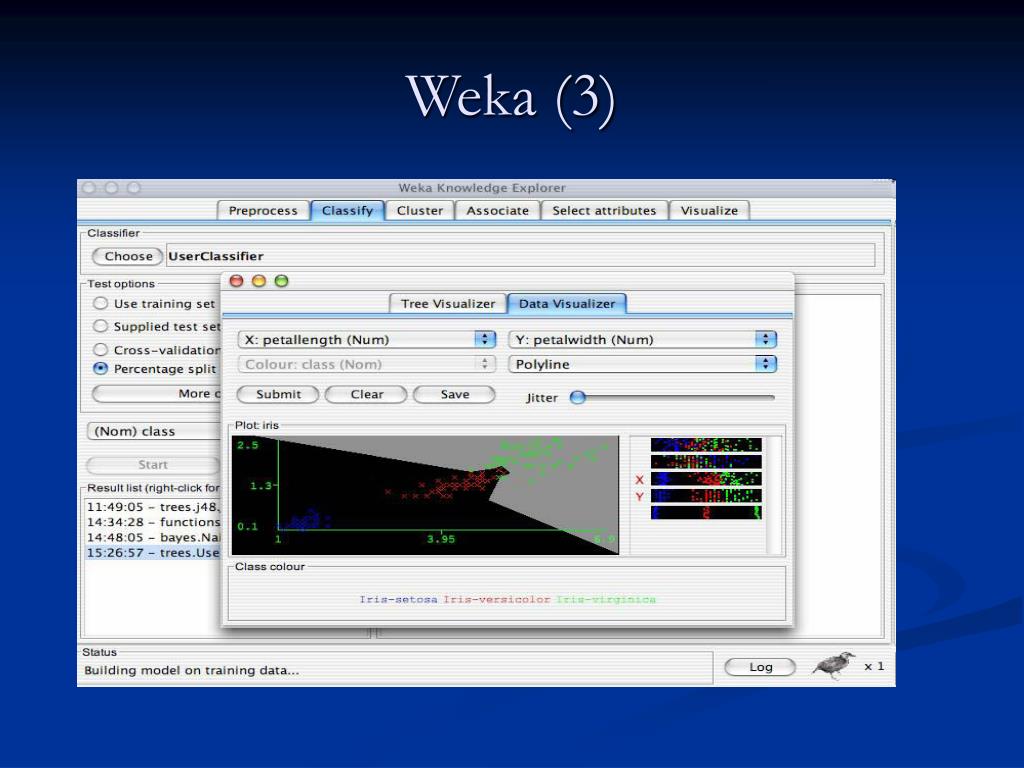Click Iris-virginica in the class colour legend
The image size is (1024, 768).
pyautogui.click(x=606, y=600)
